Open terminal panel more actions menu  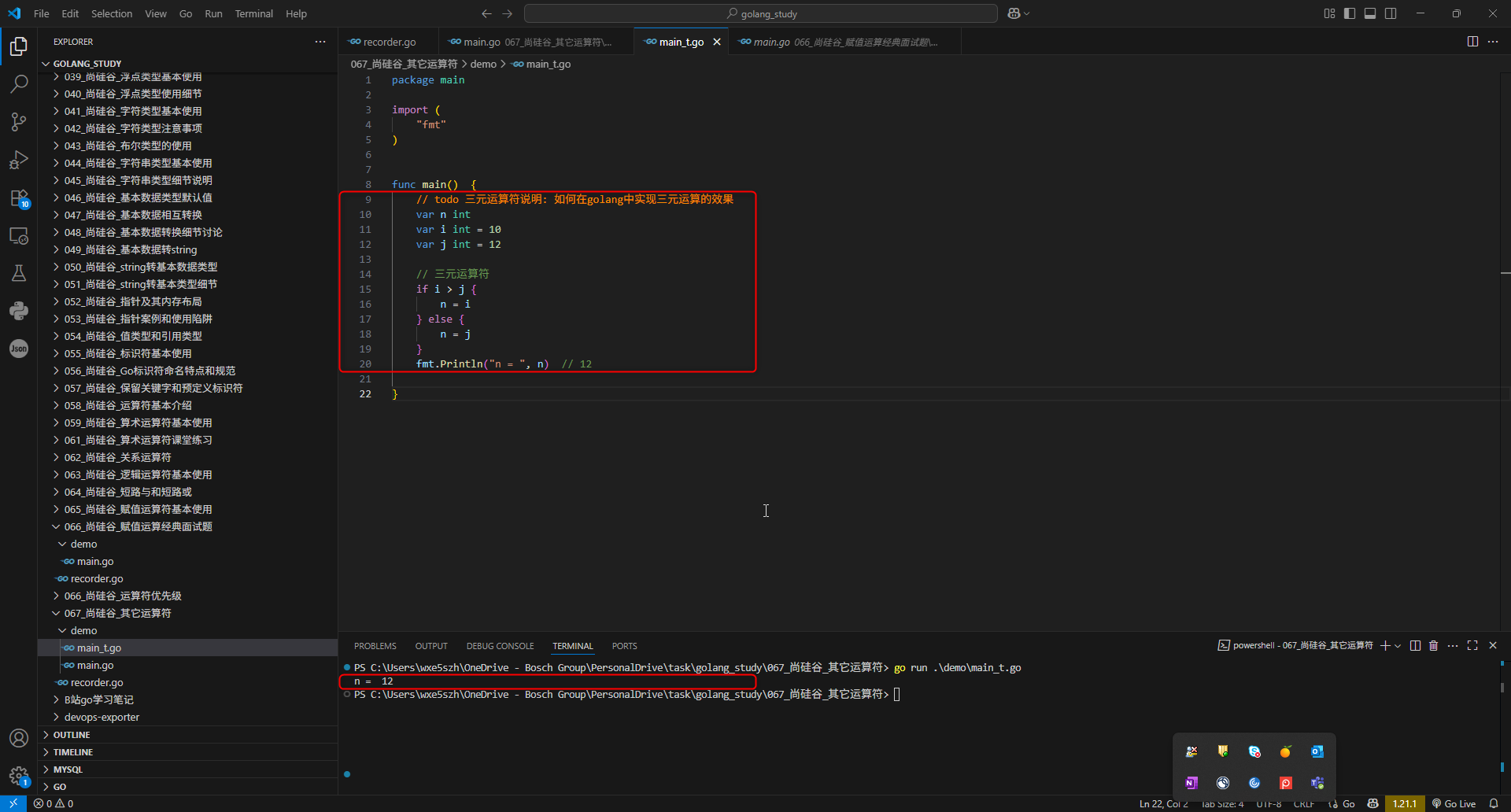click(1453, 646)
